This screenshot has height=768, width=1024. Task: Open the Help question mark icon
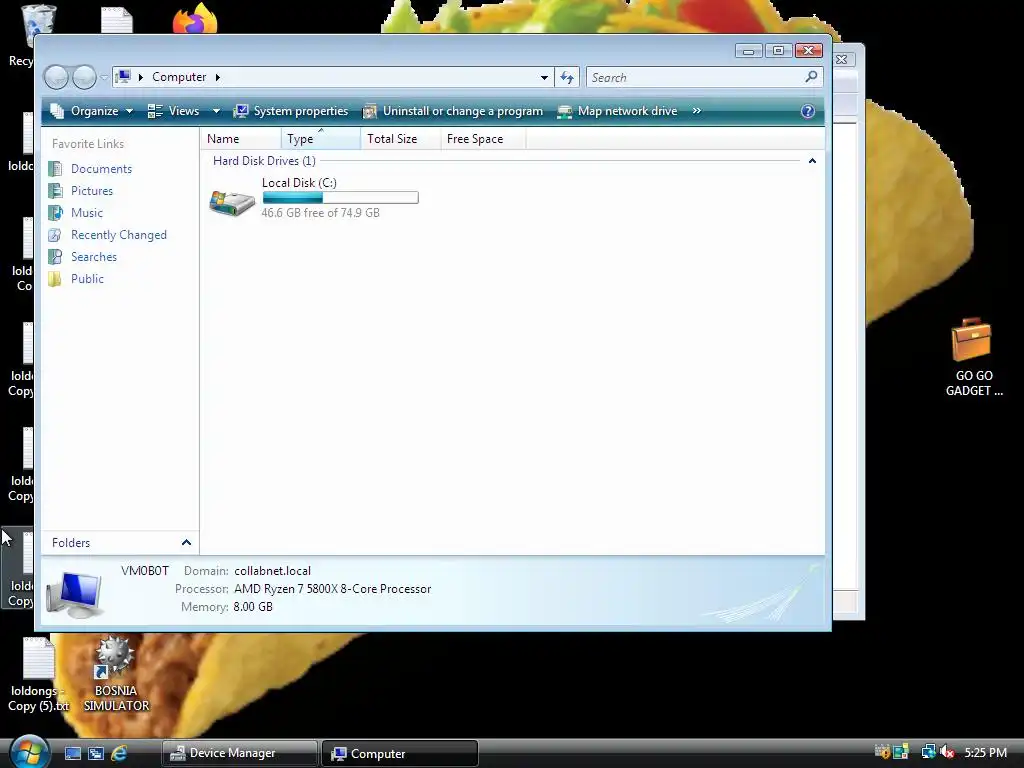pos(808,111)
